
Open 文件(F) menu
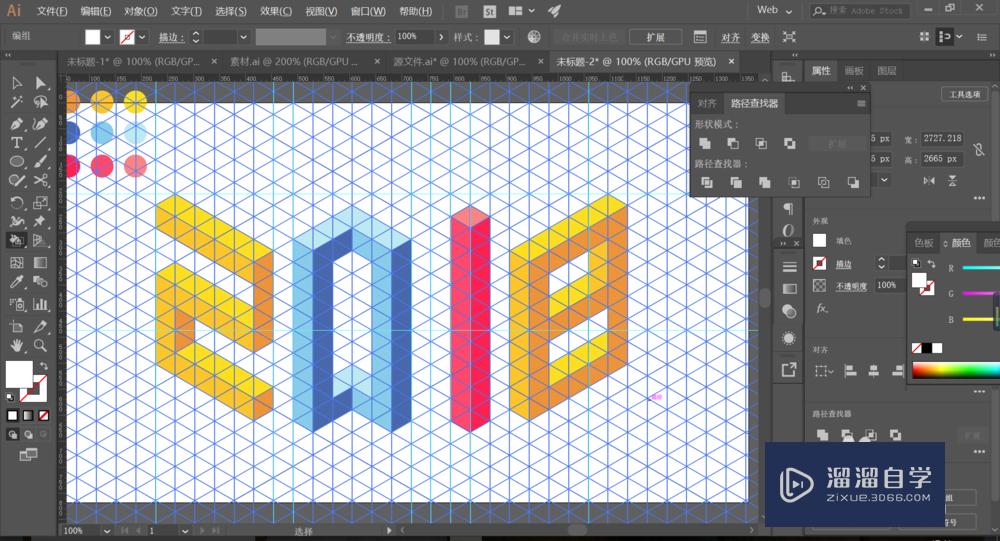click(52, 11)
